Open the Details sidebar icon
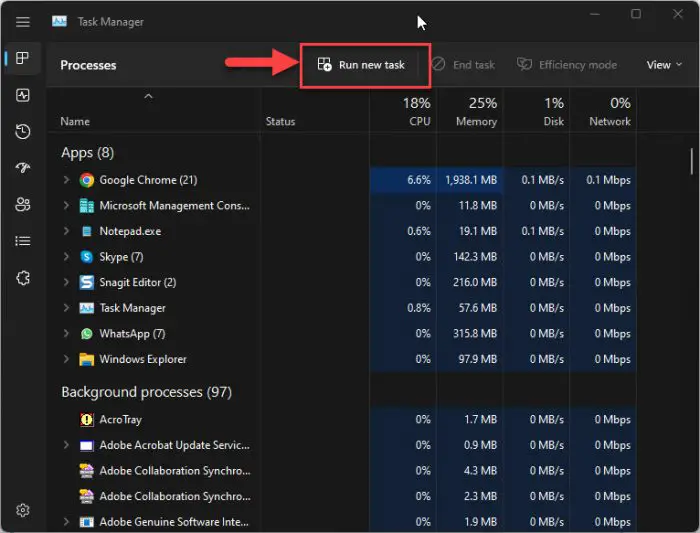Screen dimensions: 700x533 (23, 241)
